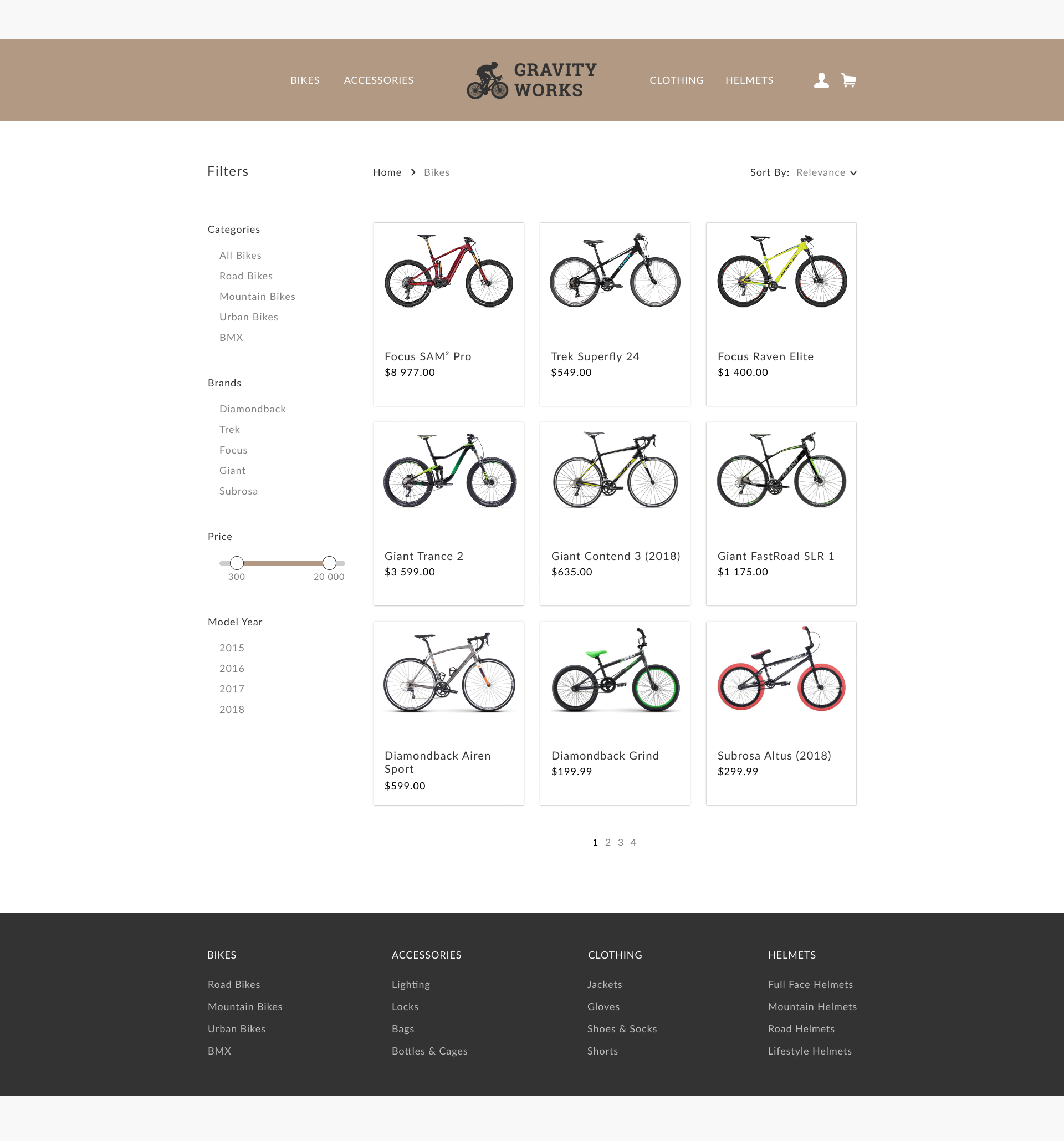Select model year 2017
Viewport: 1064px width, 1141px height.
coord(232,689)
